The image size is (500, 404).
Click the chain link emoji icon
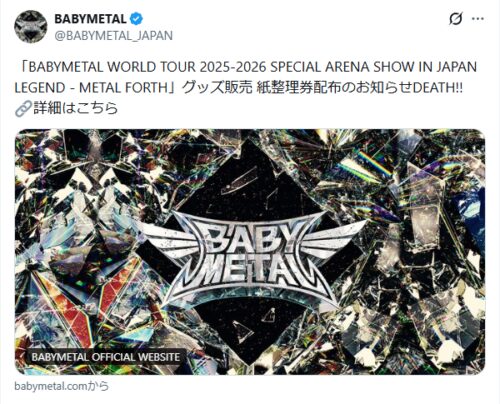(23, 108)
